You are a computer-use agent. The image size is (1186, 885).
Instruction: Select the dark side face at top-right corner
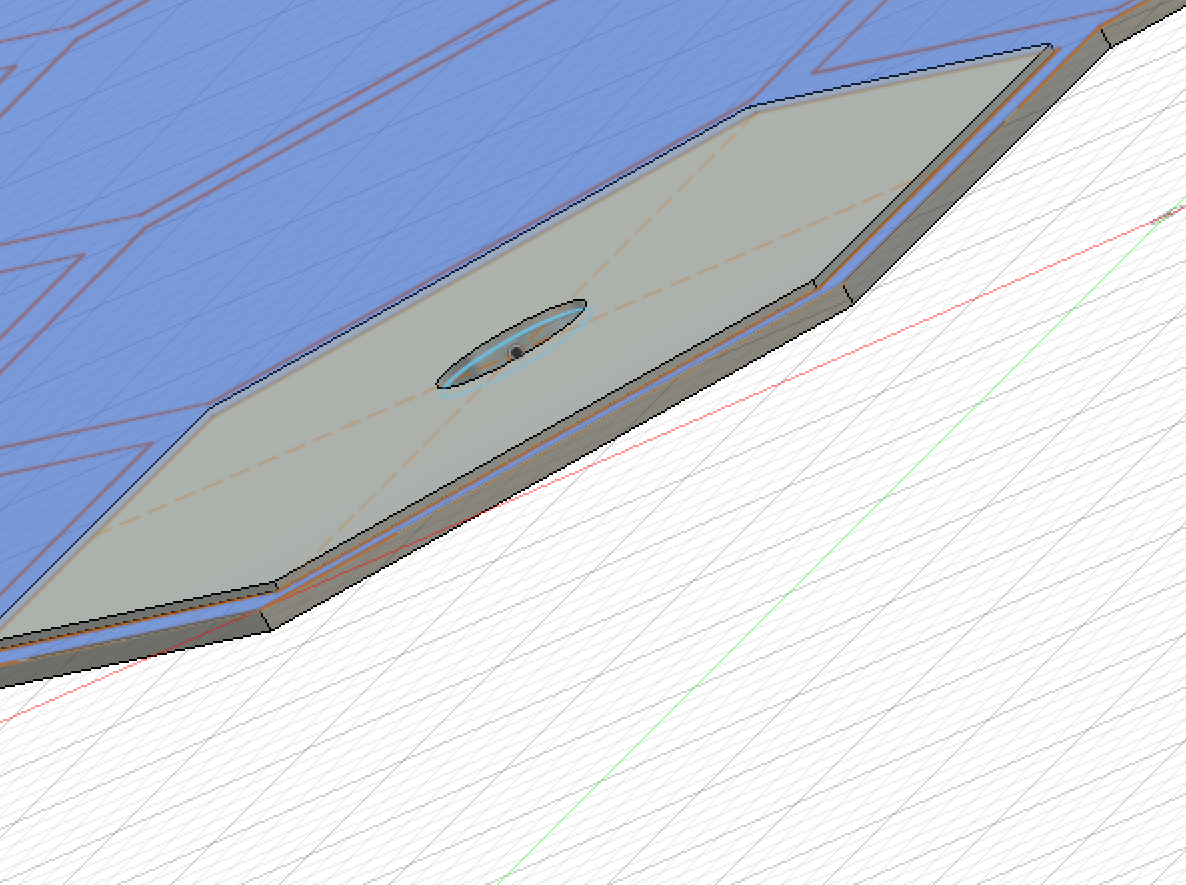click(1142, 21)
